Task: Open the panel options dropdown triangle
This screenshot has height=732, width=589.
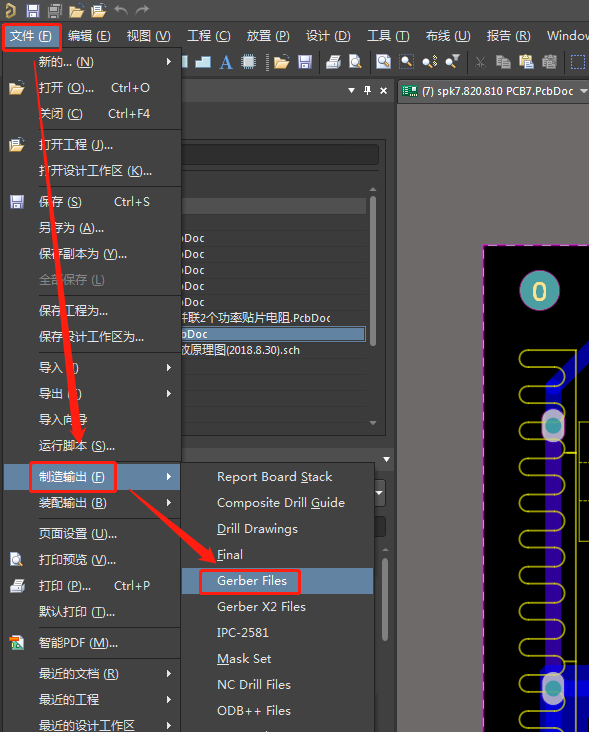Action: [x=351, y=91]
